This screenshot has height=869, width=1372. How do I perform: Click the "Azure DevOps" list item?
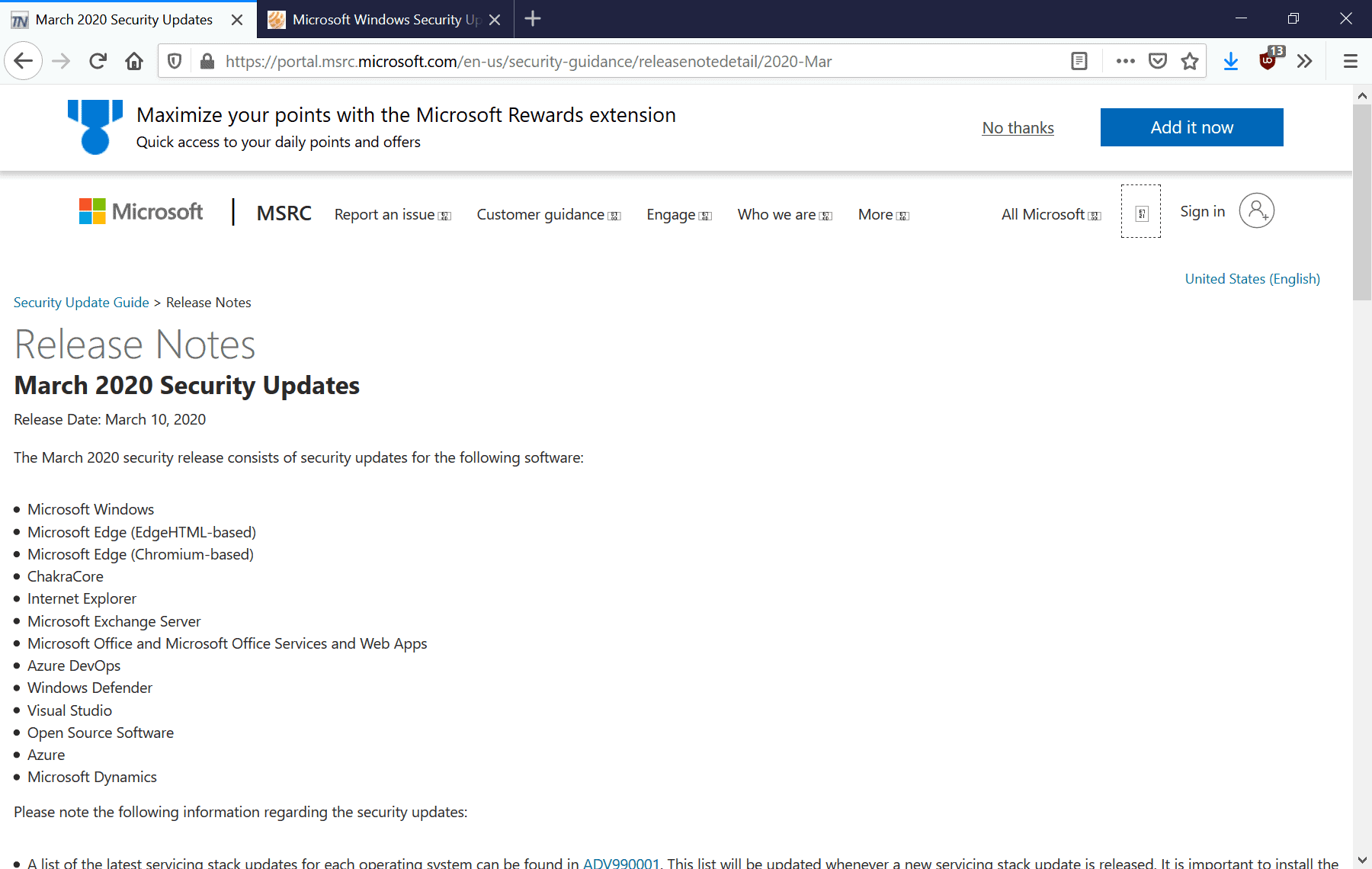click(x=74, y=665)
